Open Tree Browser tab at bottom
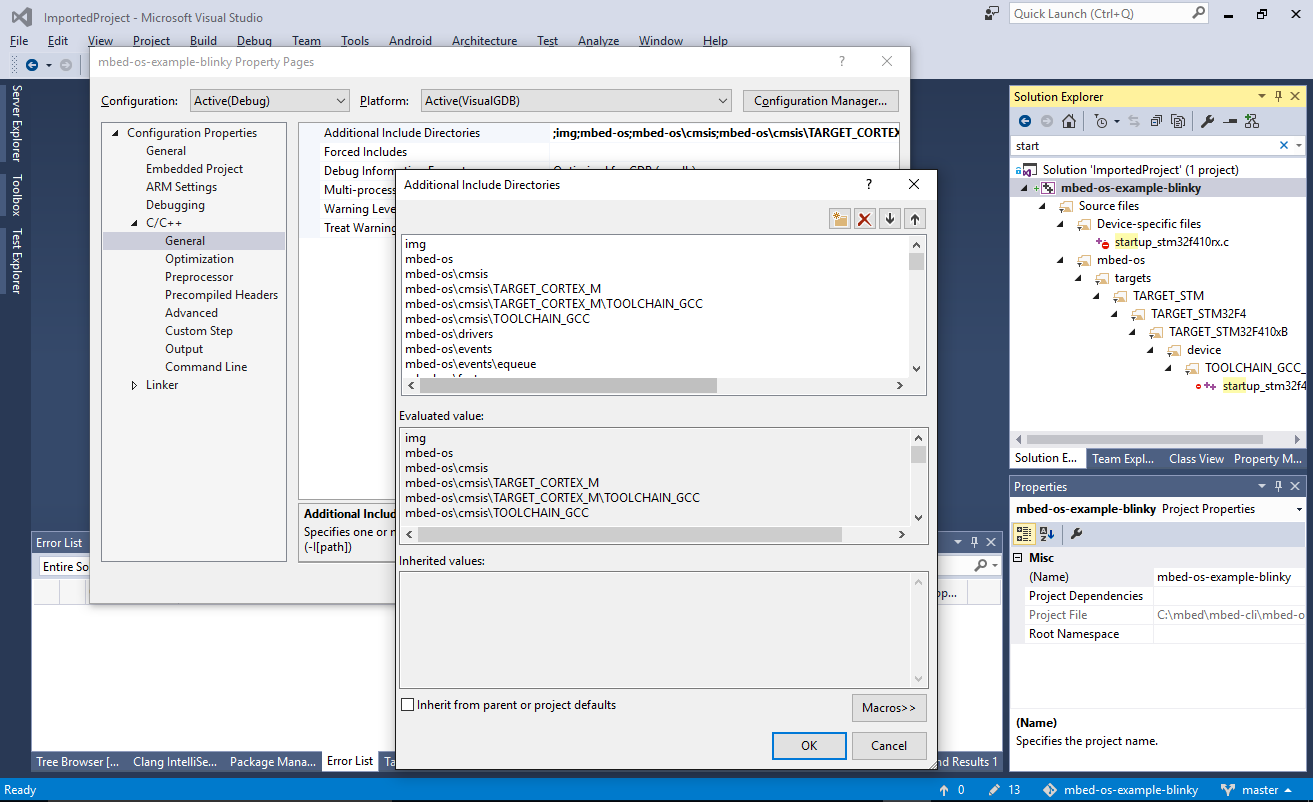Screen dimensions: 1313x802 pyautogui.click(x=77, y=762)
